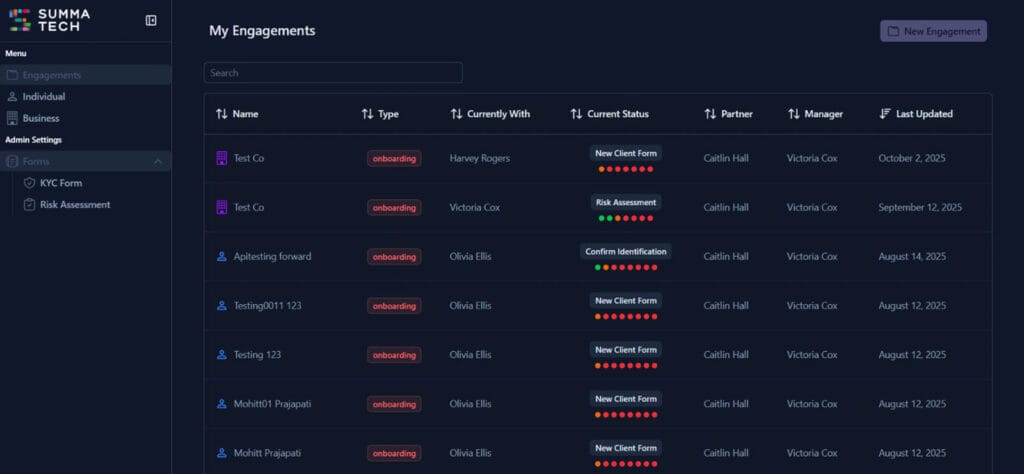Image resolution: width=1024 pixels, height=474 pixels.
Task: Click the Business building icon in sidebar
Action: click(x=12, y=118)
